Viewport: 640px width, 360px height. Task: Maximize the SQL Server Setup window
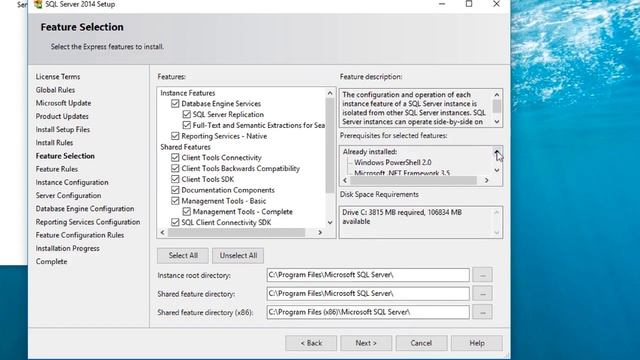pyautogui.click(x=469, y=4)
